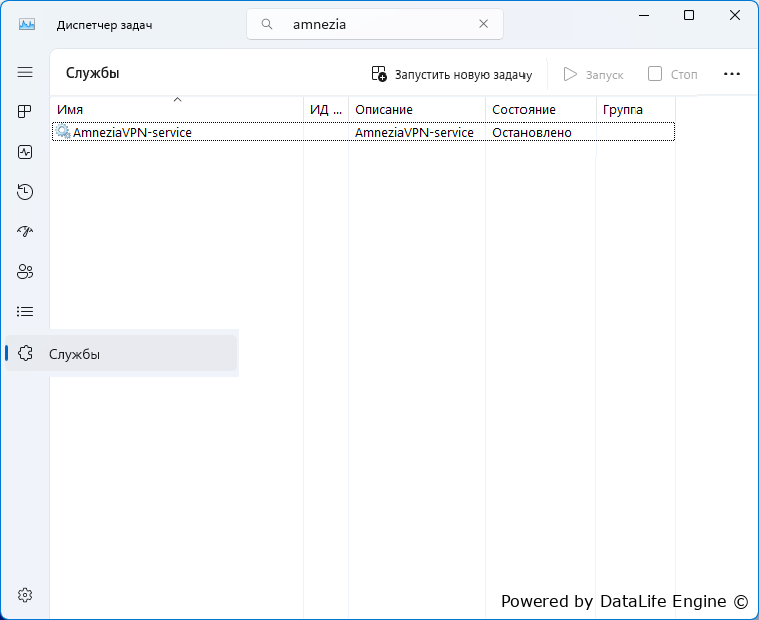Open the Details list page icon
The width and height of the screenshot is (759, 620).
[25, 311]
